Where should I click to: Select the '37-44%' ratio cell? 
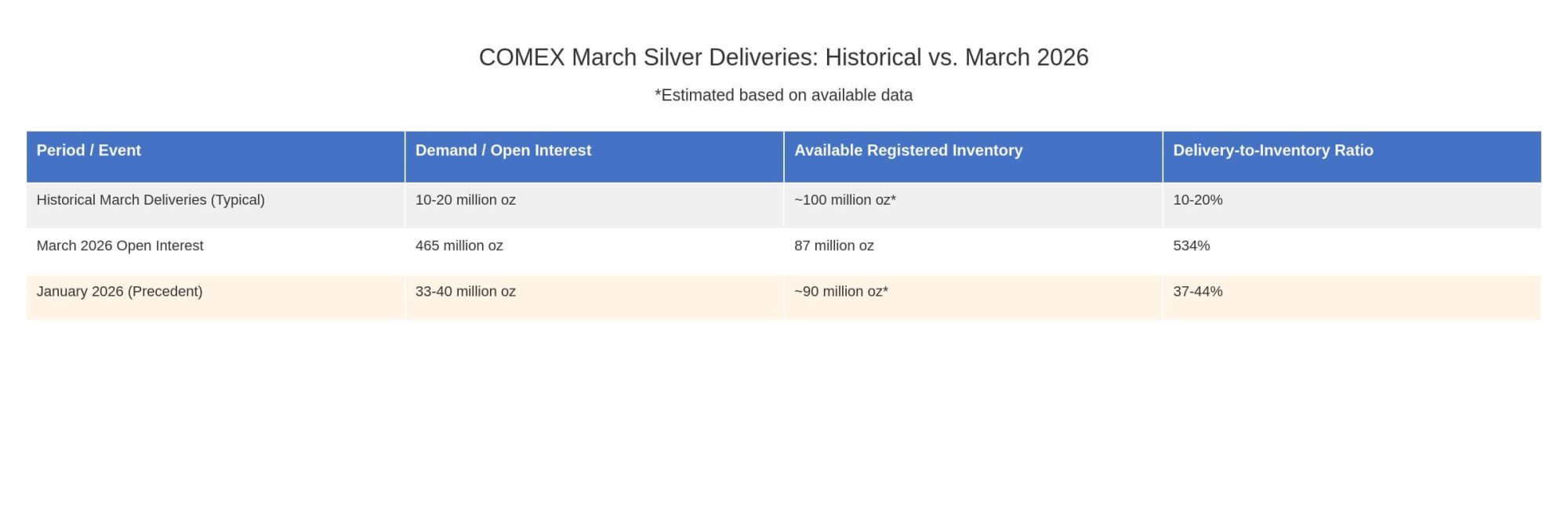[1197, 292]
